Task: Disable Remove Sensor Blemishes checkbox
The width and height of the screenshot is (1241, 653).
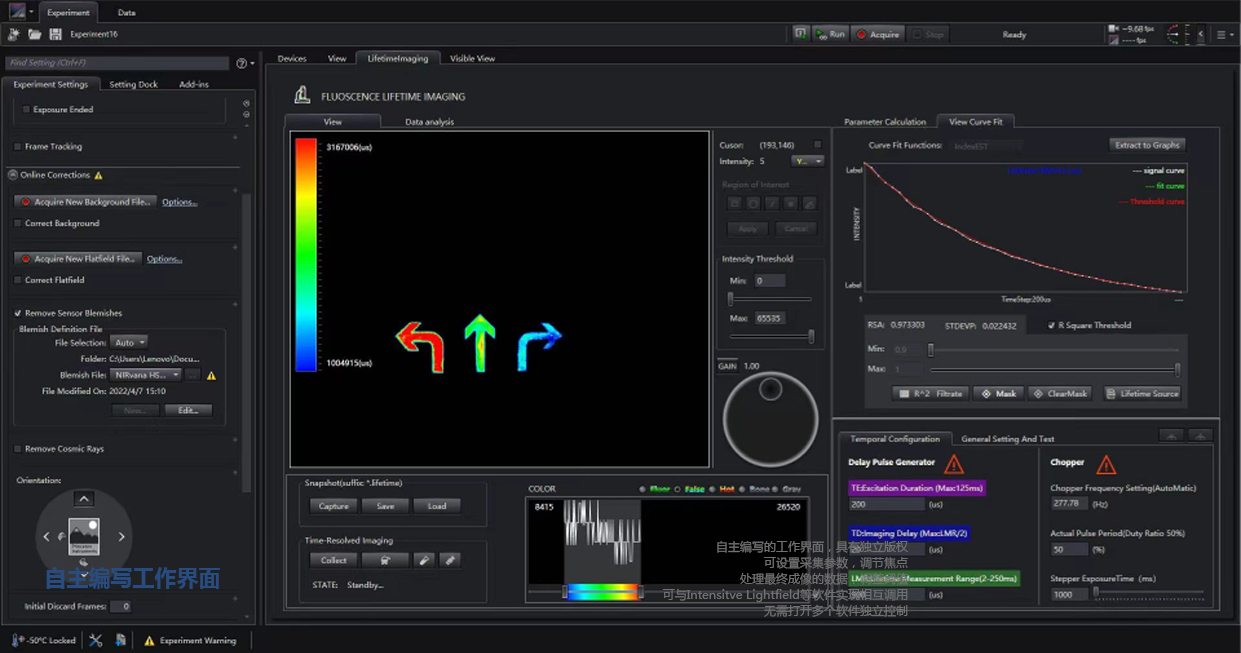Action: pyautogui.click(x=18, y=313)
